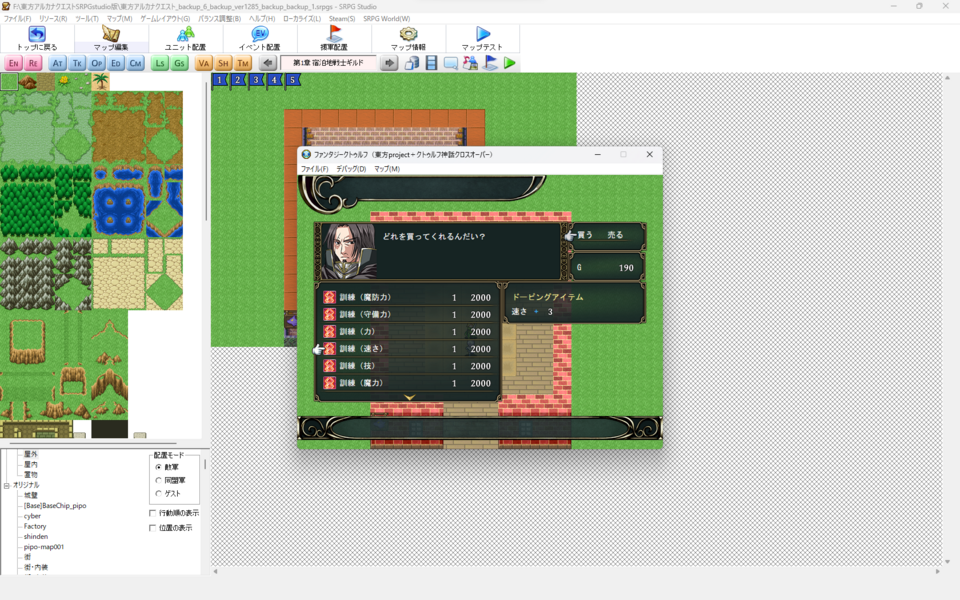Go to next map with the right arrow
960x600 pixels.
tap(390, 63)
